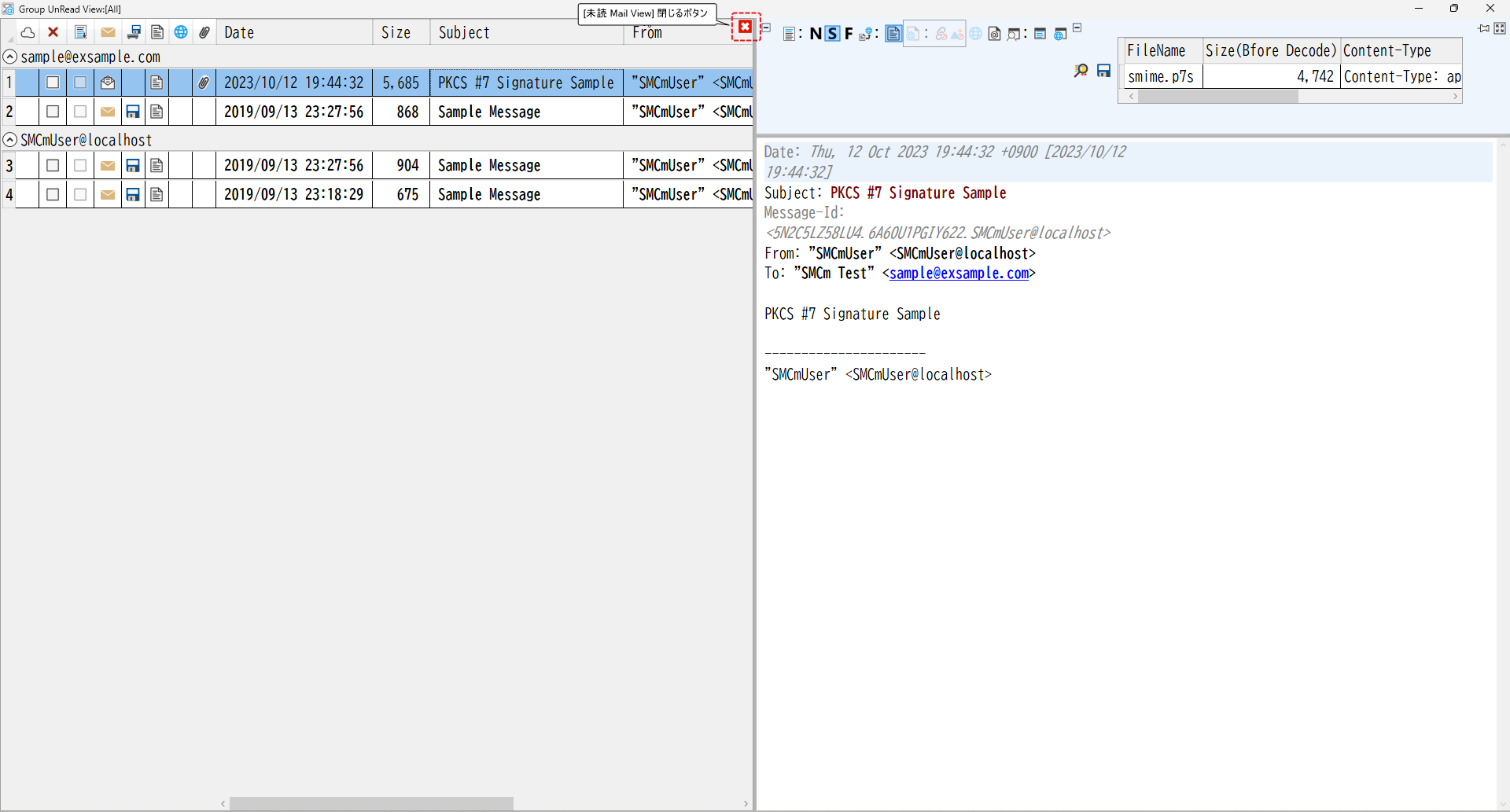Tick the first checkbox in row 3
Viewport: 1510px width, 812px height.
[x=53, y=165]
